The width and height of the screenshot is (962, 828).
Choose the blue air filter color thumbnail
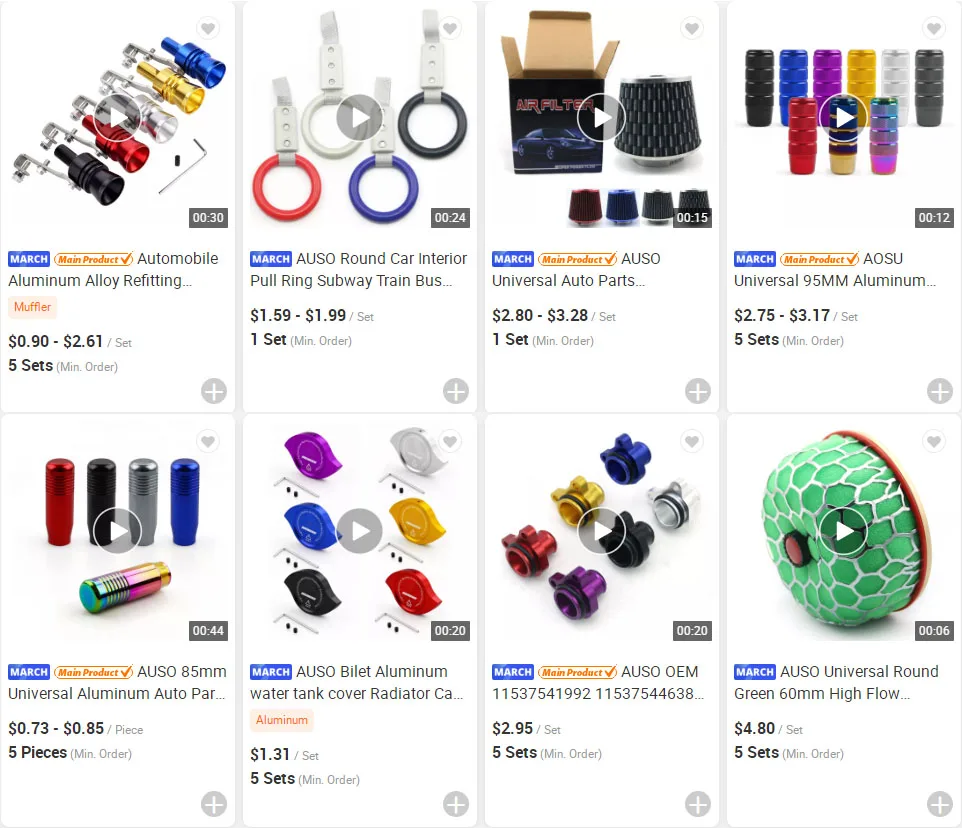621,206
